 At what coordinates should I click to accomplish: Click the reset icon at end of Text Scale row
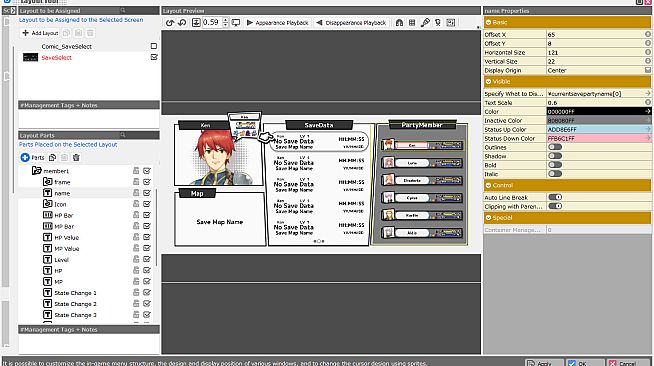pyautogui.click(x=648, y=102)
